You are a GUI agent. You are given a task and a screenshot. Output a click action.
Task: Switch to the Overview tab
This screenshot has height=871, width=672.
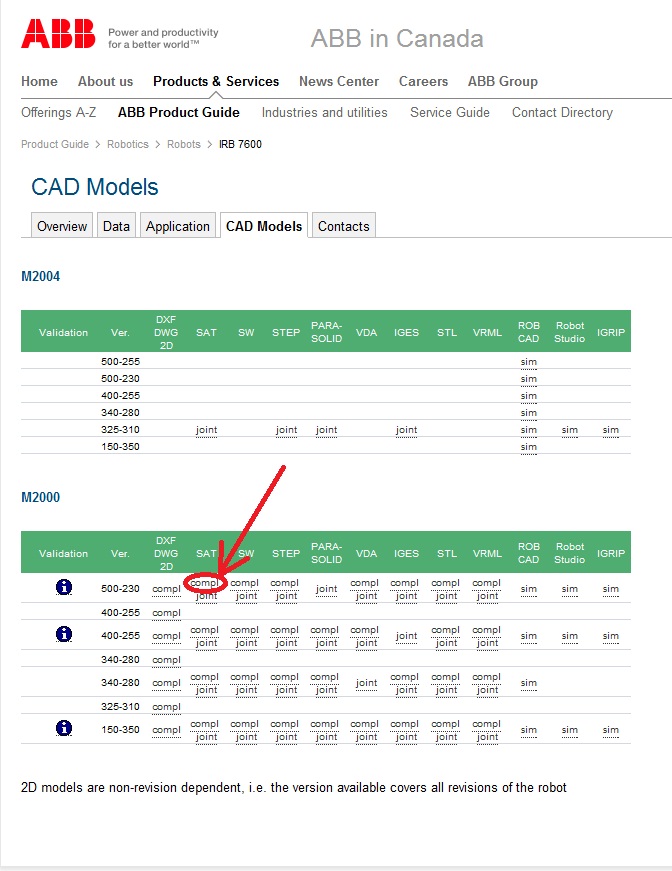62,226
